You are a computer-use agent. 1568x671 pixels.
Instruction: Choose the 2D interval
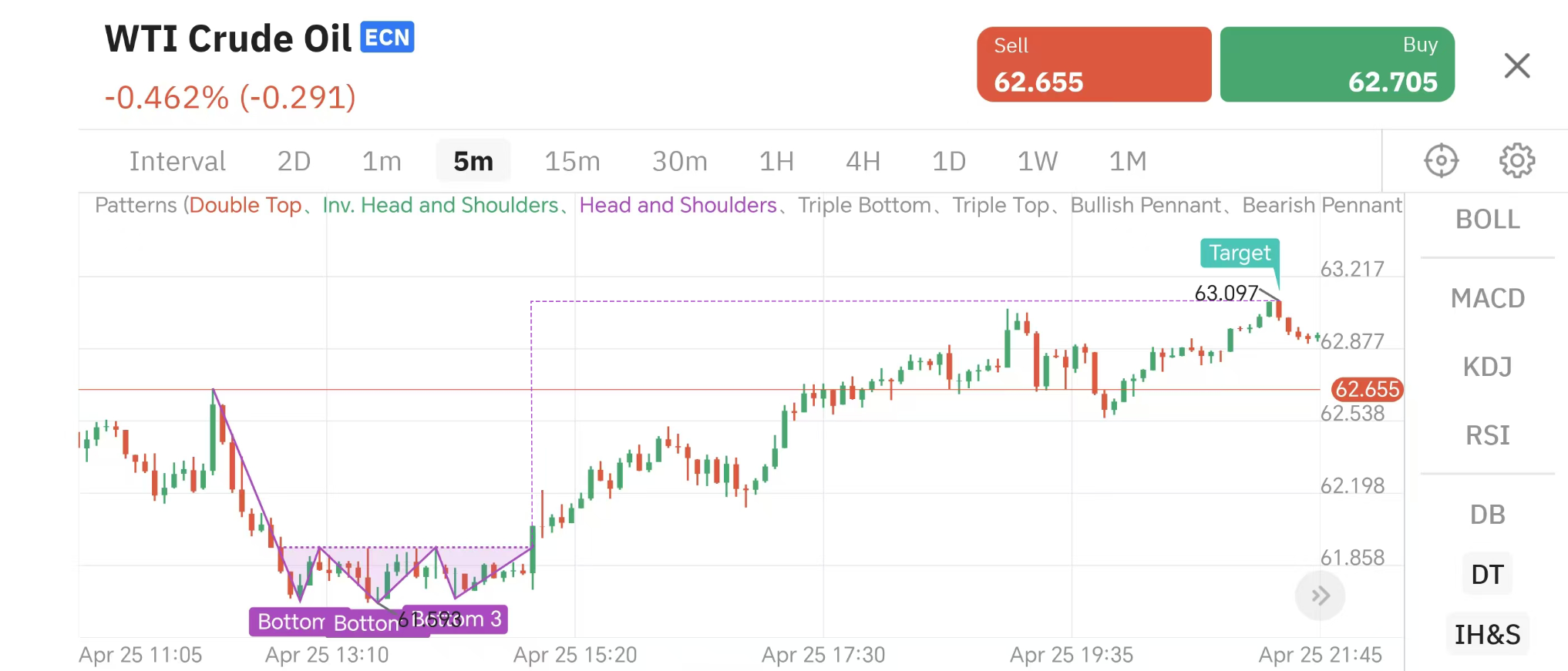coord(294,161)
